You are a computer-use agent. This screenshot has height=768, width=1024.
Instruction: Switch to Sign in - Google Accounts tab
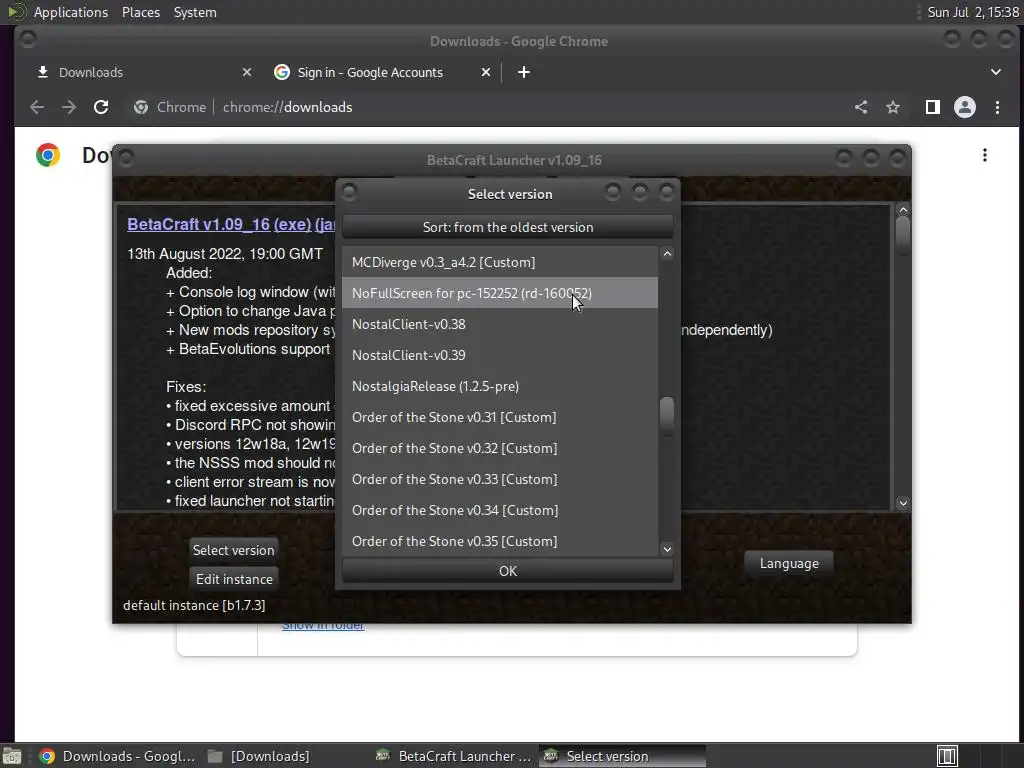(381, 72)
